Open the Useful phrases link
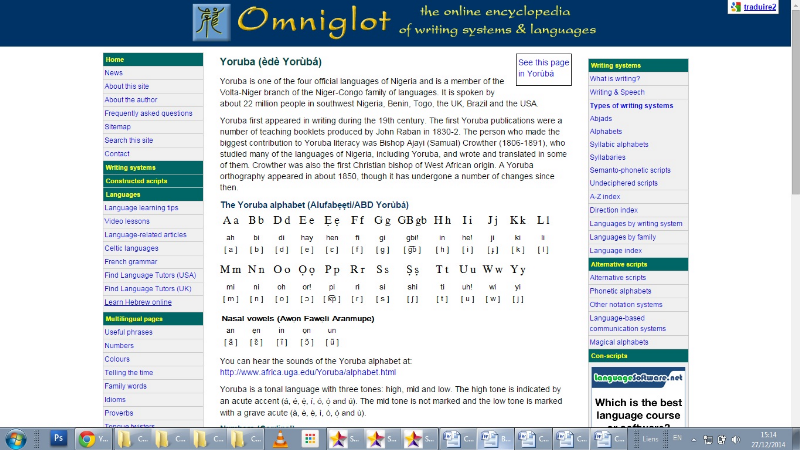 [x=128, y=332]
